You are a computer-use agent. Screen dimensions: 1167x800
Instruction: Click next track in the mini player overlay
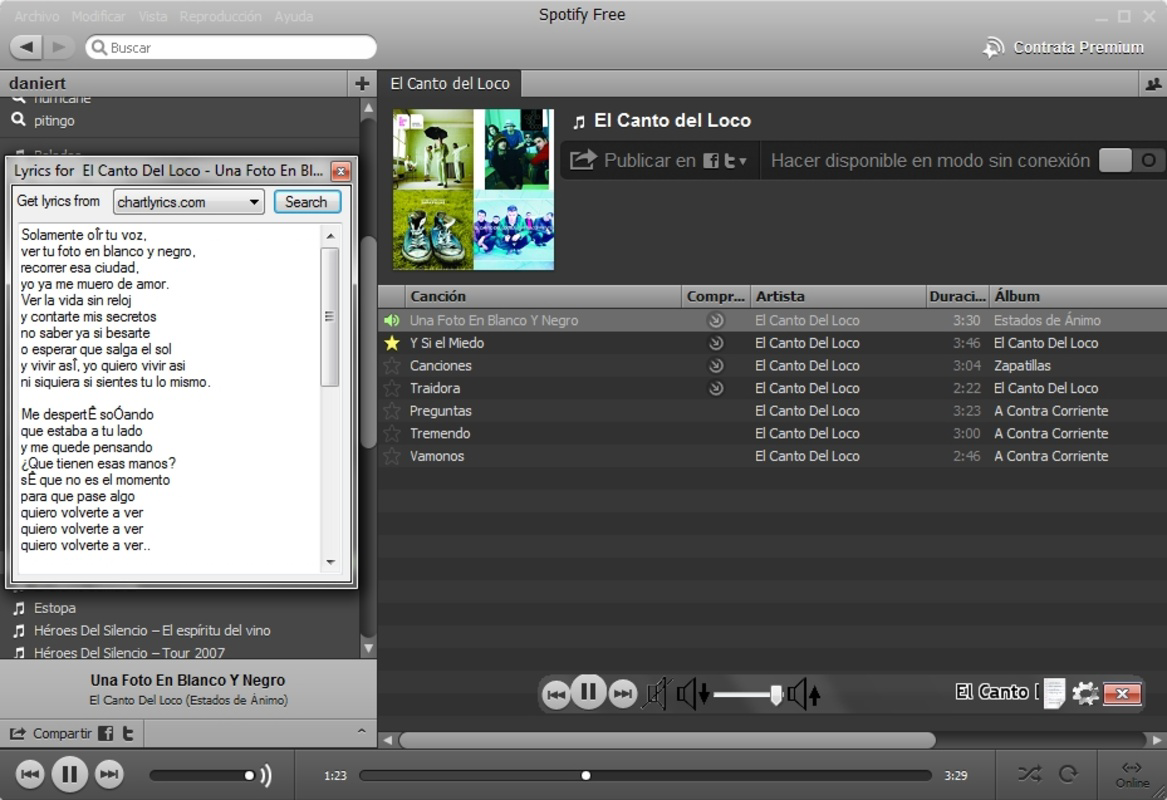click(x=622, y=694)
